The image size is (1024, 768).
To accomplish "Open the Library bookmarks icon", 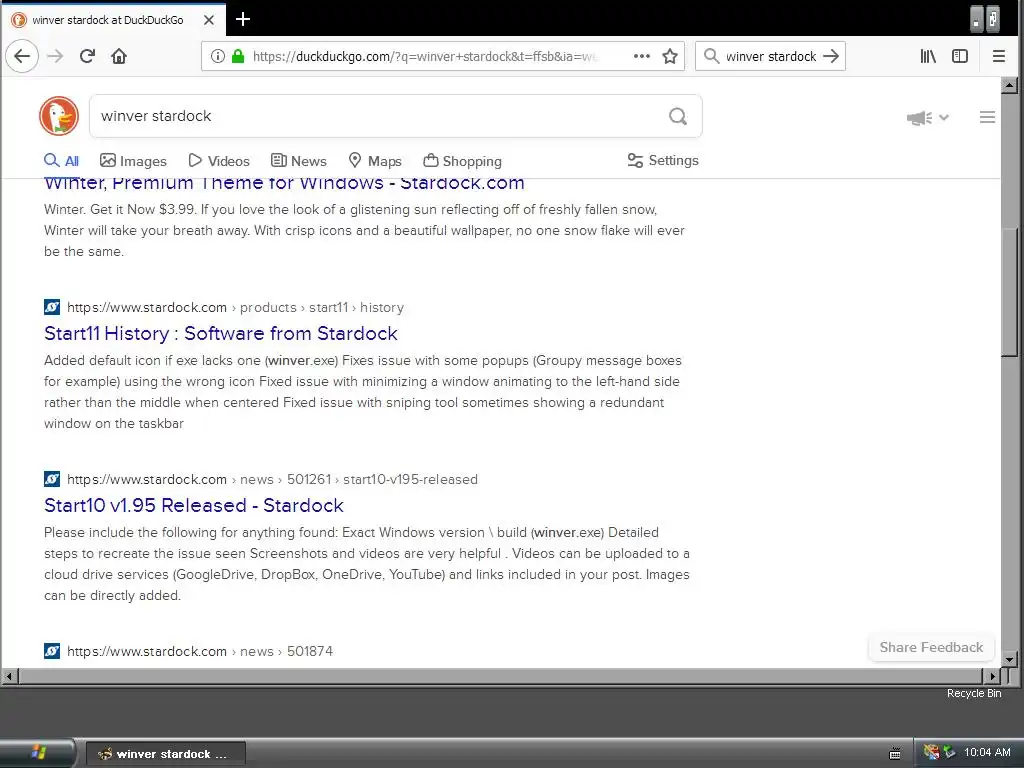I will (x=928, y=56).
